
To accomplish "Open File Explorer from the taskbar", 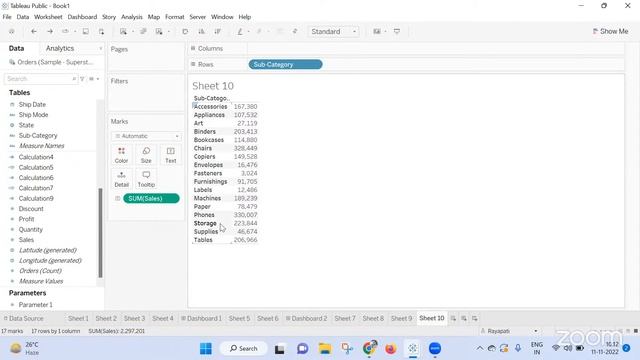I will pyautogui.click(x=325, y=349).
